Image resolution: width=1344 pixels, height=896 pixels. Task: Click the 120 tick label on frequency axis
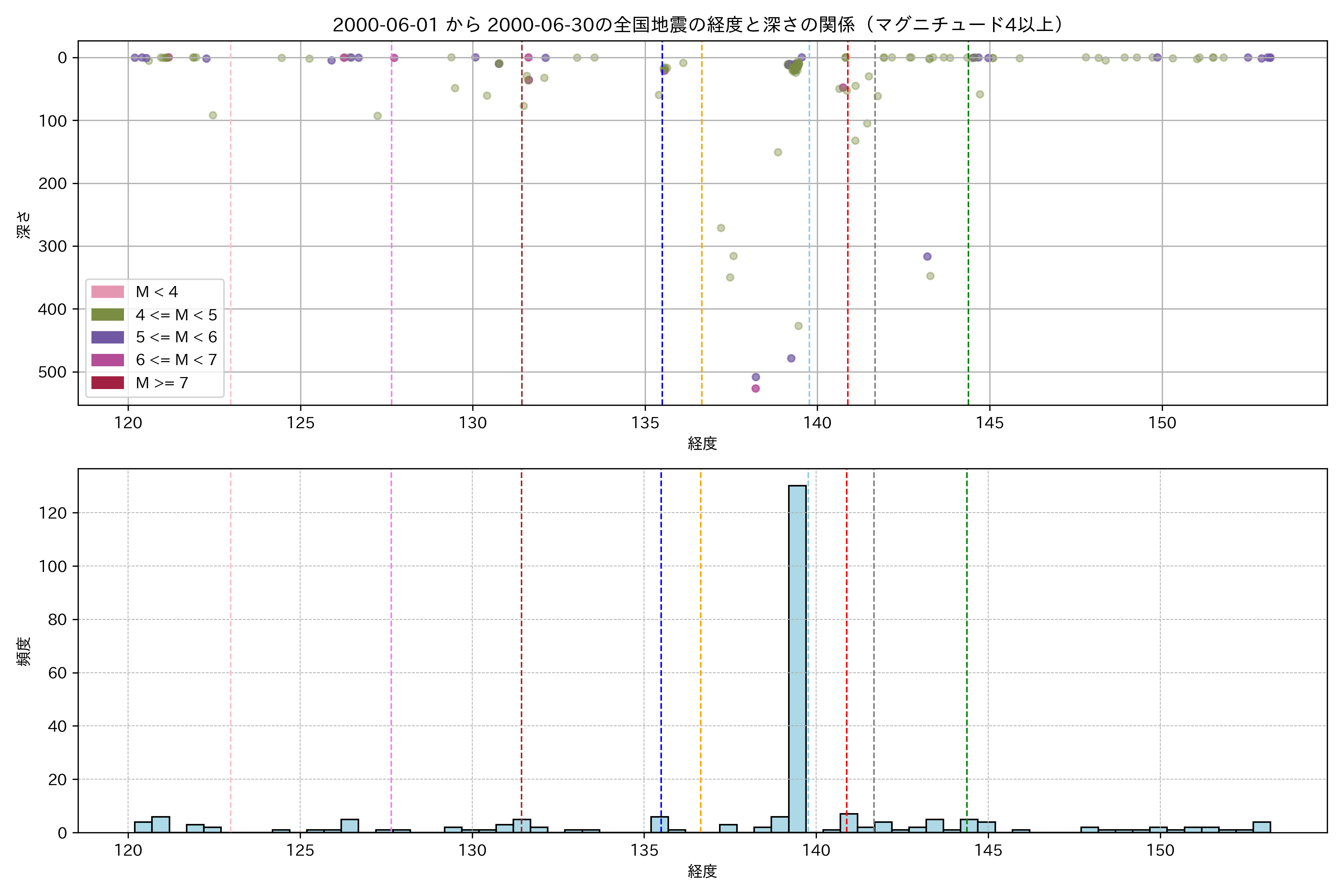53,513
